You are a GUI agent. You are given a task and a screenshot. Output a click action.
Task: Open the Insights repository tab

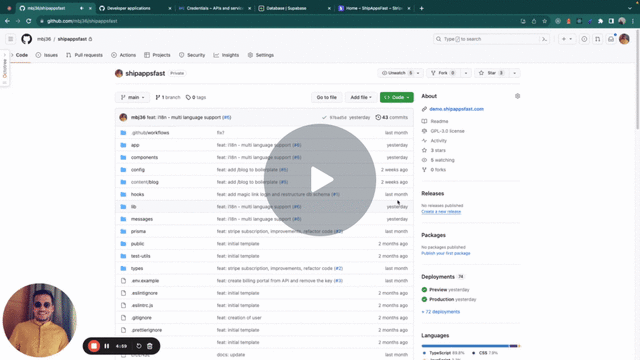[x=226, y=55]
